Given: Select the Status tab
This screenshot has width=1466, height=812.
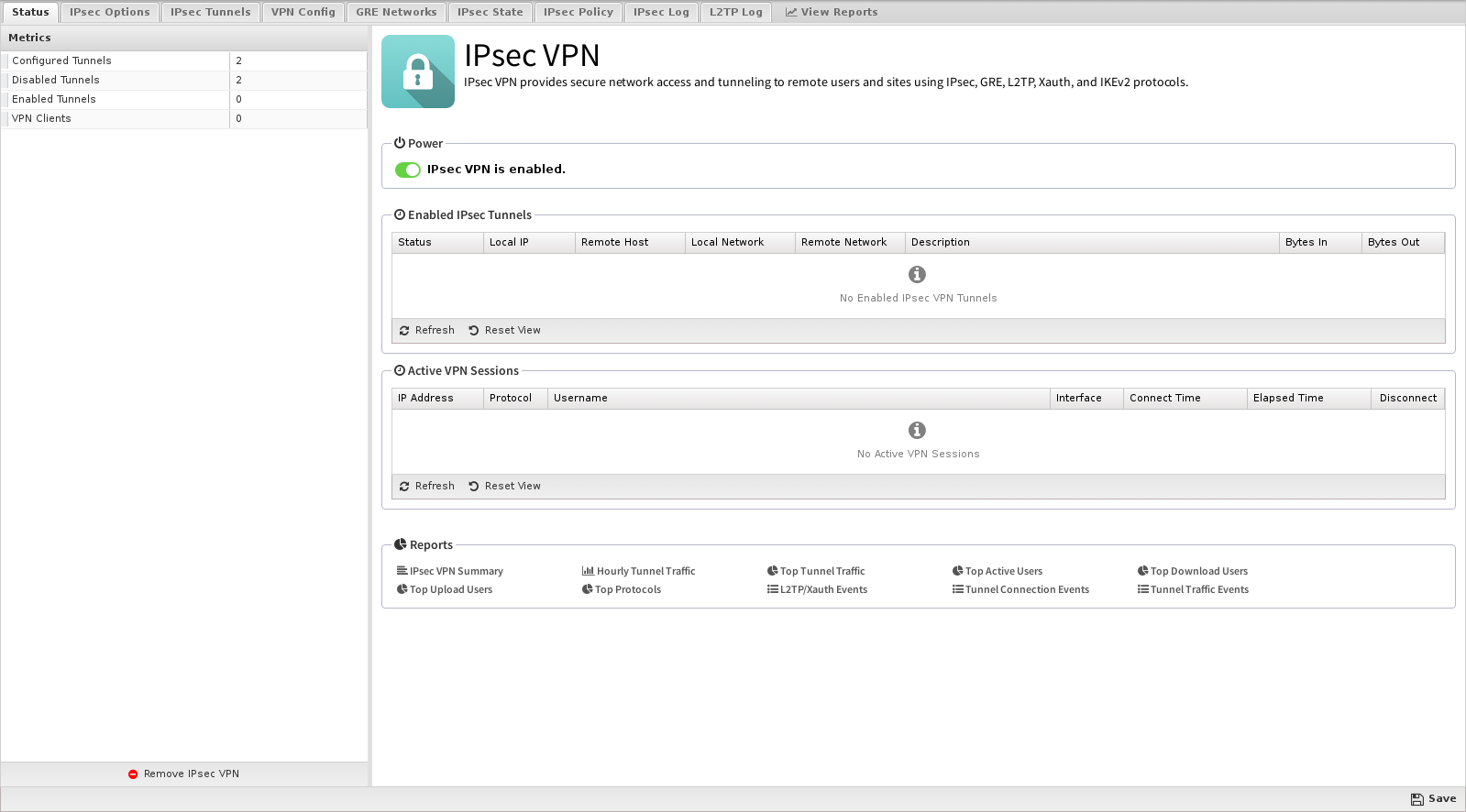Looking at the screenshot, I should click(30, 12).
